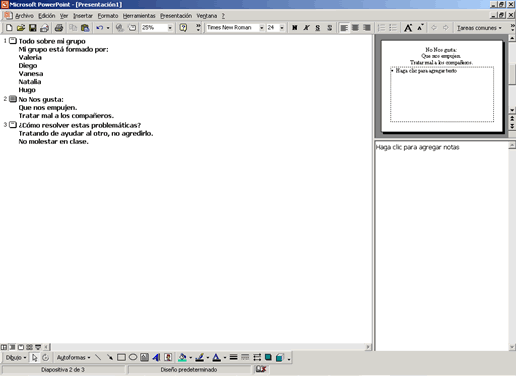517x377 pixels.
Task: Apply shadow style to object
Action: [x=268, y=358]
